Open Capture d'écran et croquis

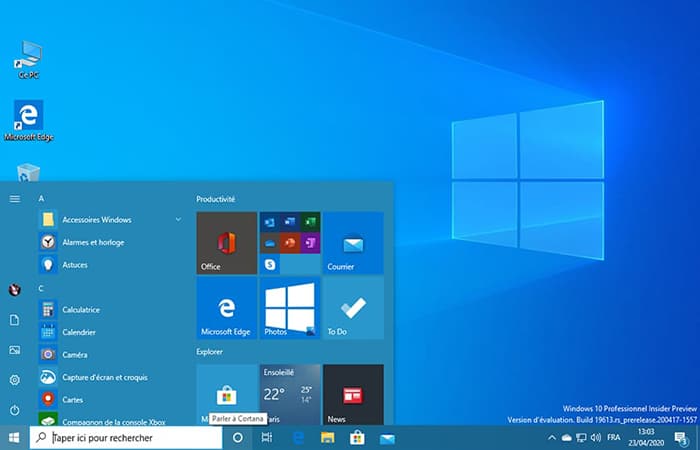[x=110, y=377]
